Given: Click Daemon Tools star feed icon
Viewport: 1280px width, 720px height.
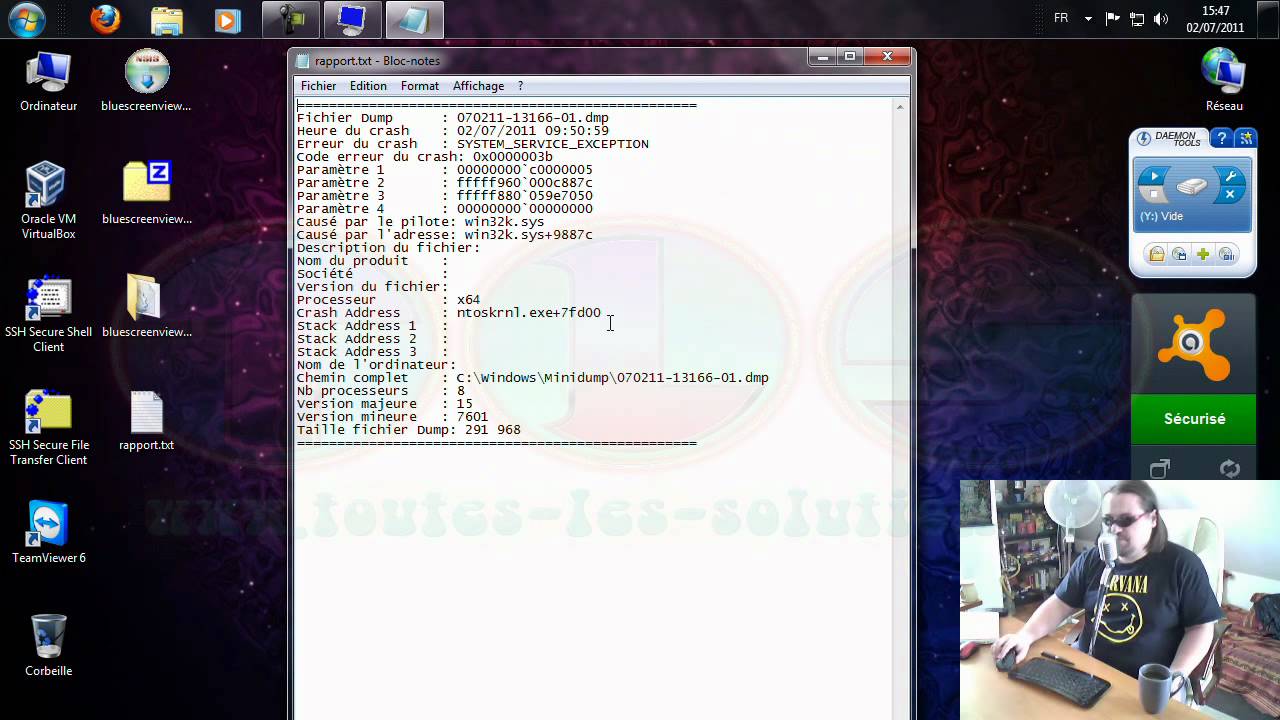Looking at the screenshot, I should coord(1245,138).
